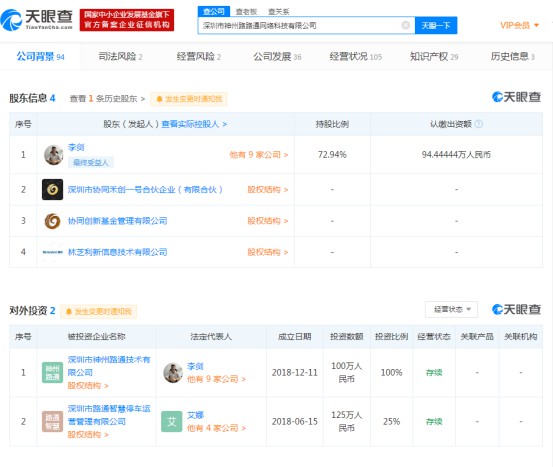553x467 pixels.
Task: Open 协同创新基金管理有限公司 logo icon
Action: coord(53,221)
